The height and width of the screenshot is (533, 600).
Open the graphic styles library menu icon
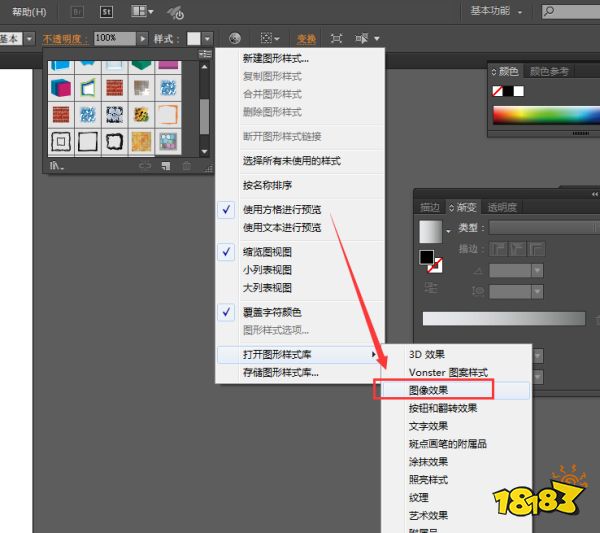[x=58, y=166]
